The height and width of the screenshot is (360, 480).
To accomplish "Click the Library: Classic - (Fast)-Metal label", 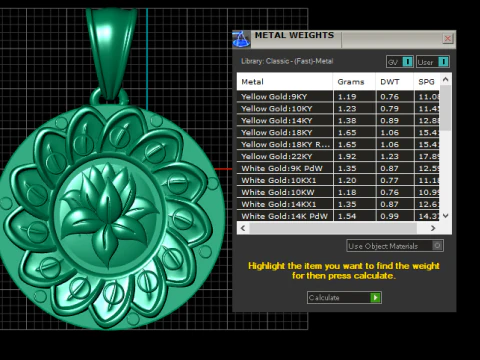I will [x=287, y=61].
